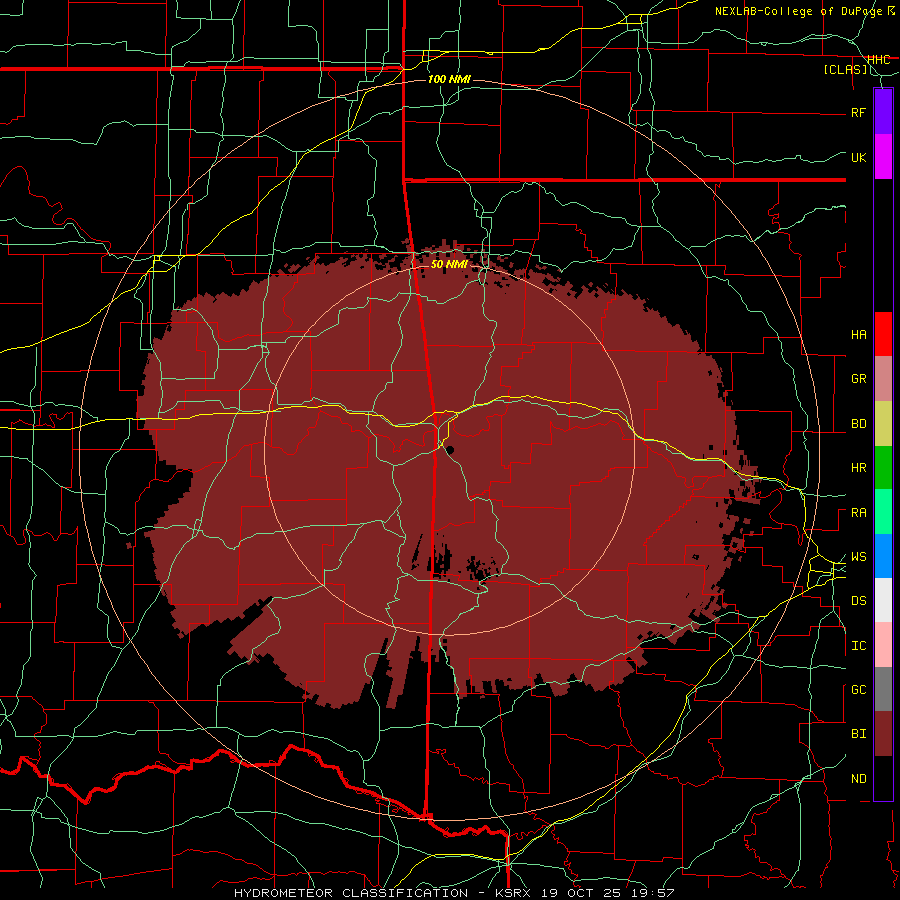Click the 50 NMI range ring label

pyautogui.click(x=449, y=264)
